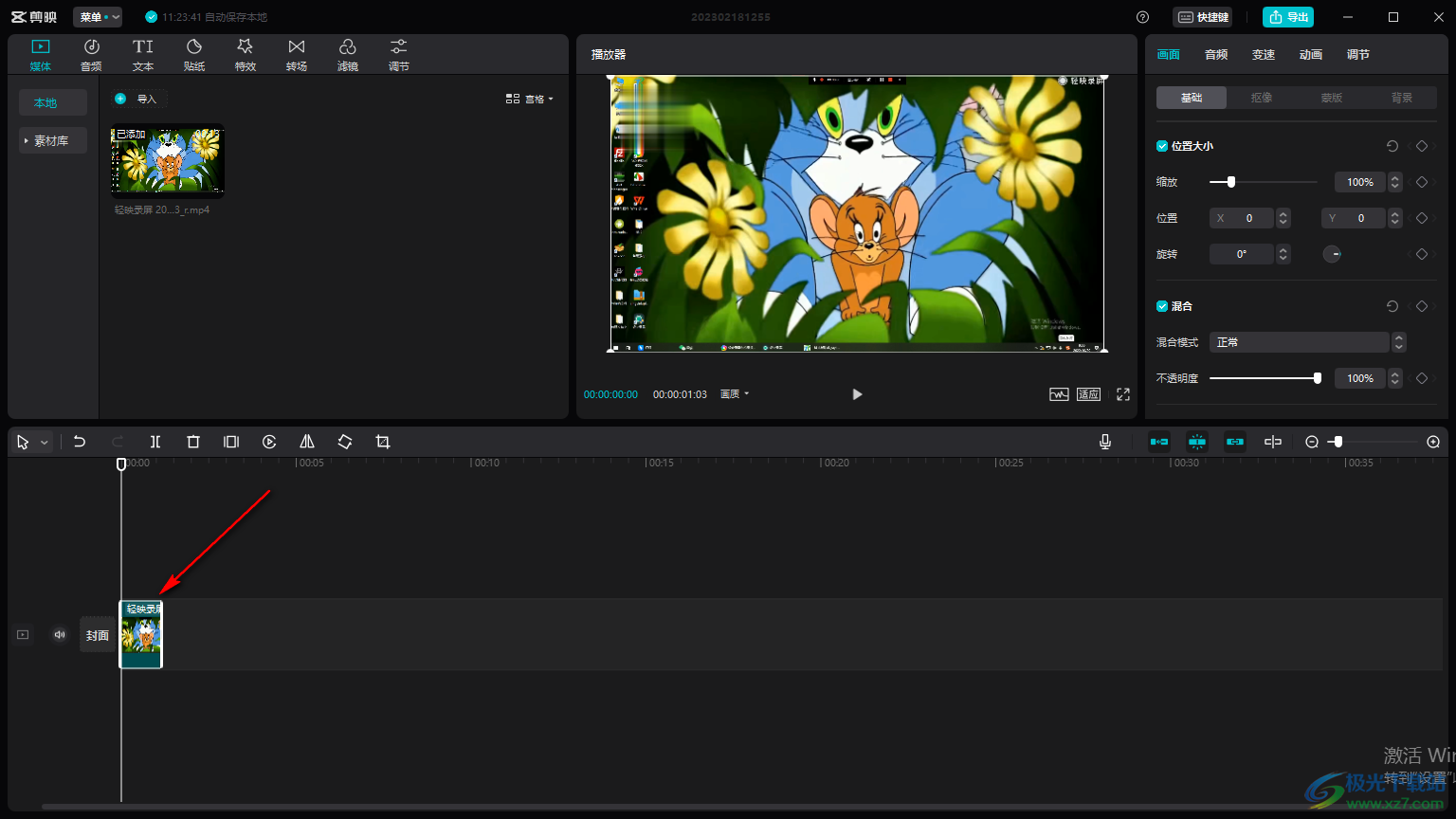Viewport: 1456px width, 819px height.
Task: Select the 抠像 cutout sub-tab
Action: [1262, 98]
